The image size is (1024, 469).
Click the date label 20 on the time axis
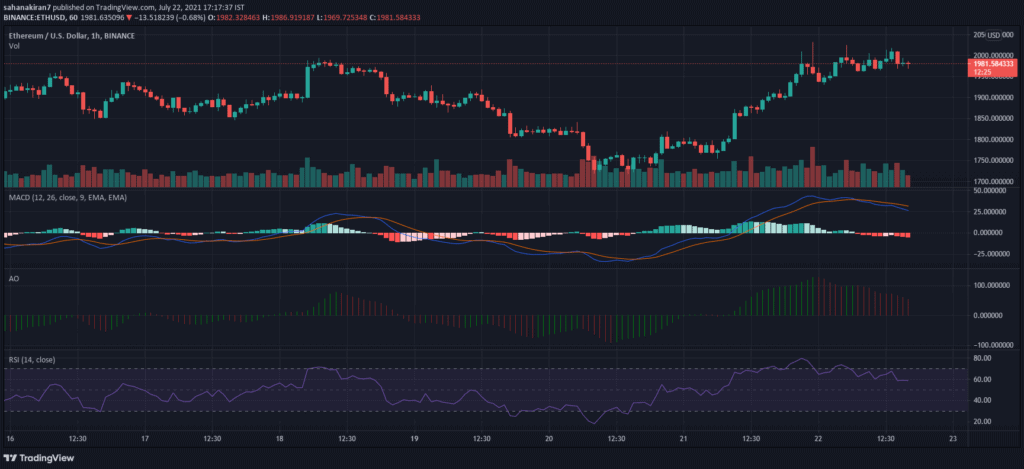point(549,438)
